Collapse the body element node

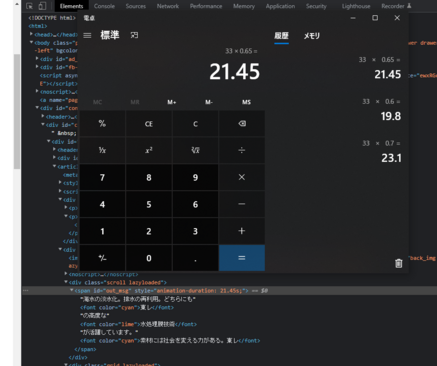(x=31, y=42)
